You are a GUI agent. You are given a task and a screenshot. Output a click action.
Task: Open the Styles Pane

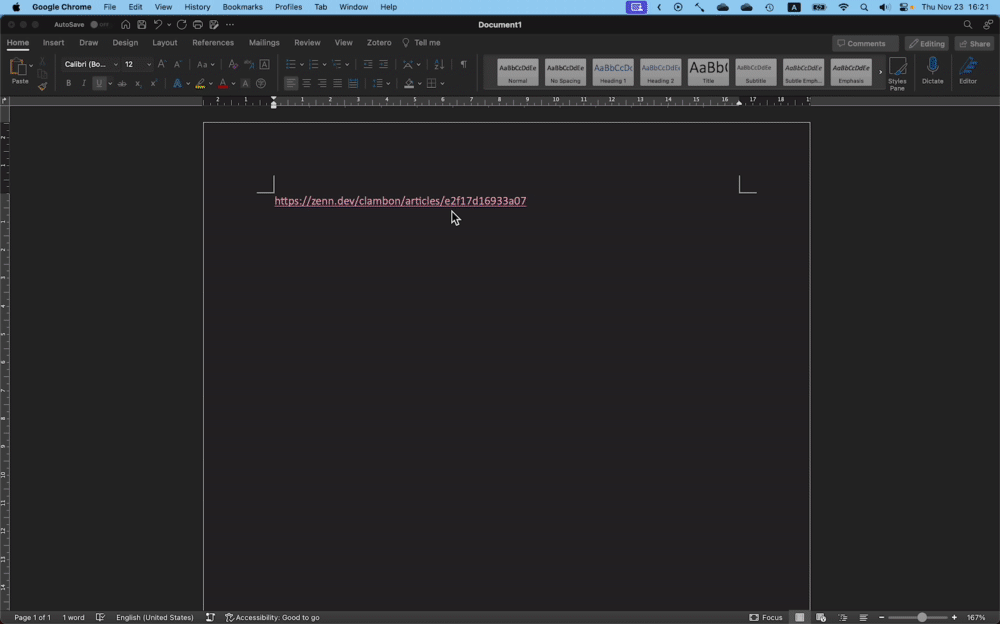(897, 73)
